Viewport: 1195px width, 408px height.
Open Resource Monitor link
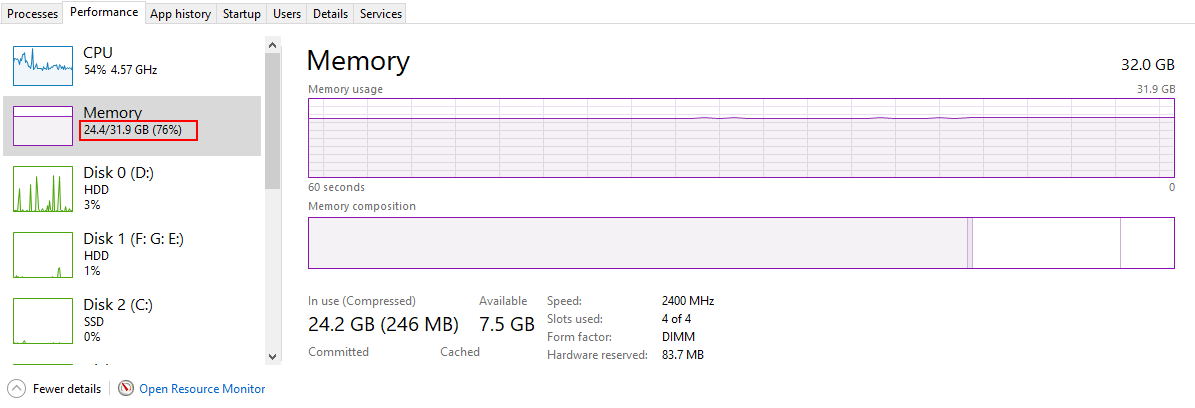[x=202, y=389]
